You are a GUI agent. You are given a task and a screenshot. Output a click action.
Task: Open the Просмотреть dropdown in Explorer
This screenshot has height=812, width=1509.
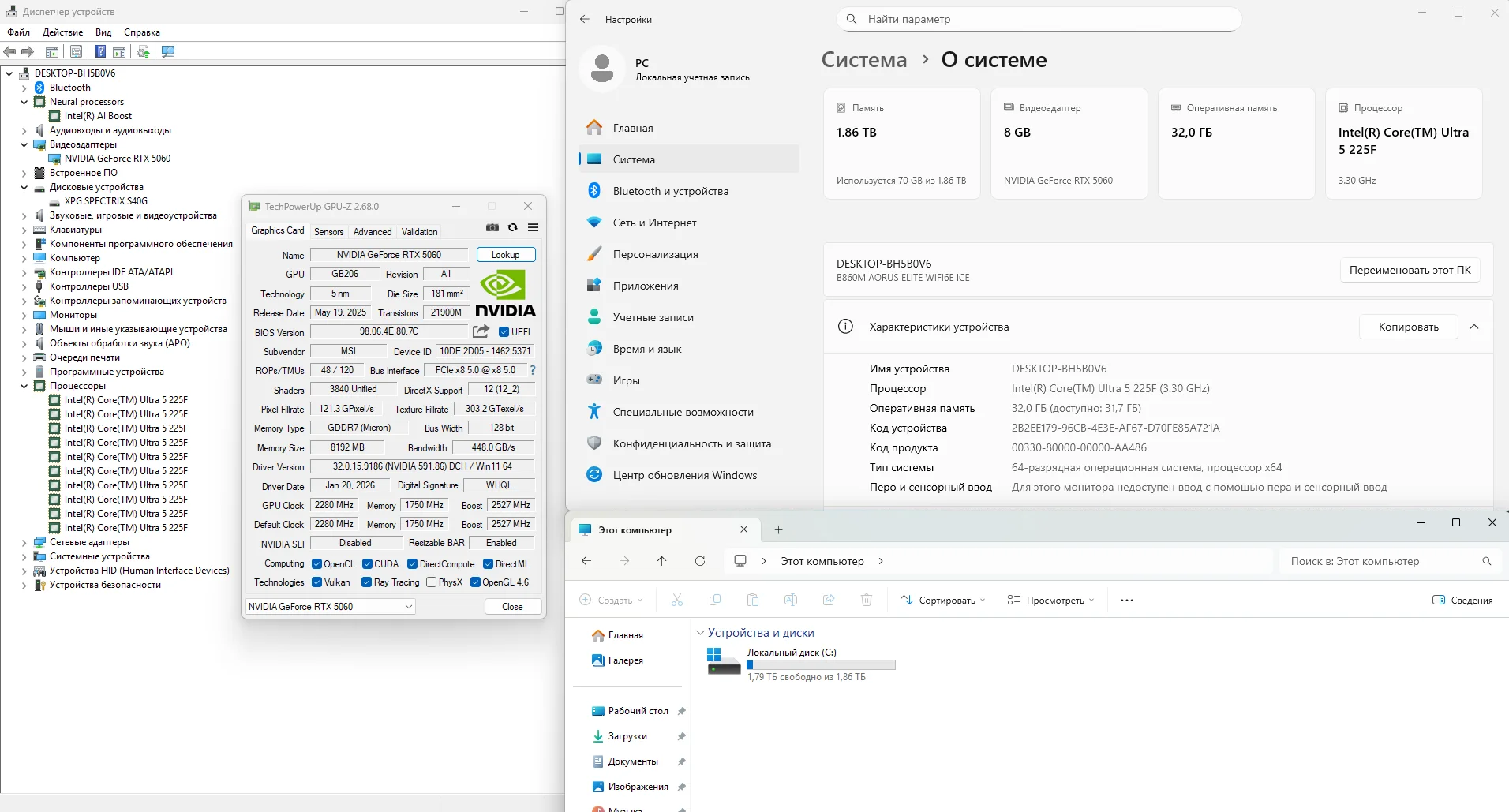tap(1051, 601)
